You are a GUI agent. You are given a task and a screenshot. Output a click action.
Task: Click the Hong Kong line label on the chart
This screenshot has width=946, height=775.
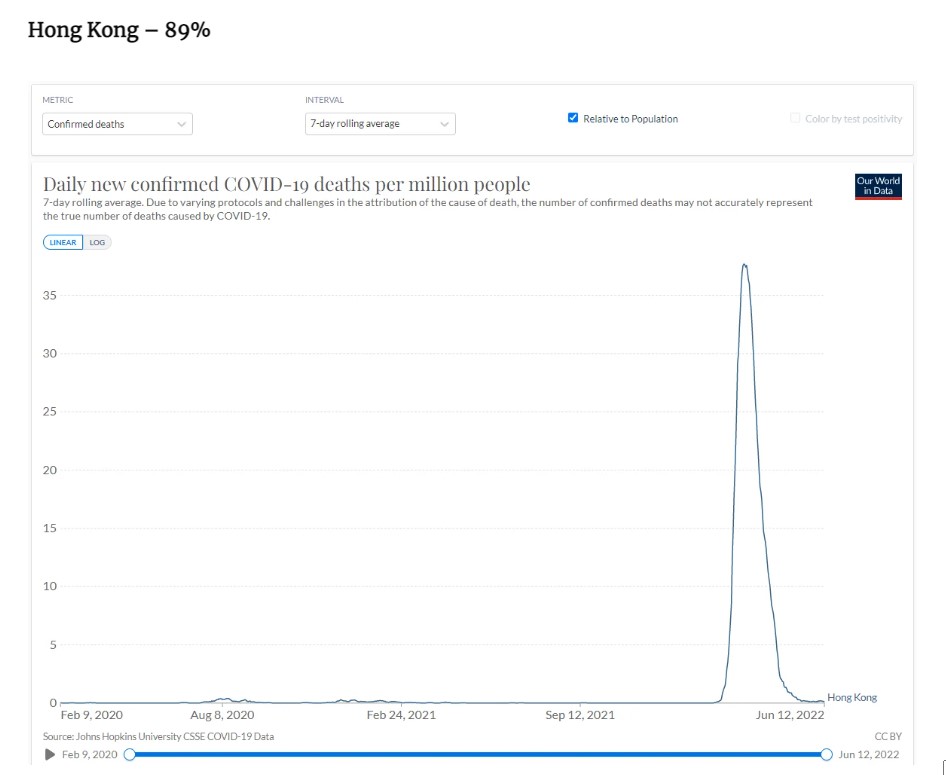coord(852,698)
